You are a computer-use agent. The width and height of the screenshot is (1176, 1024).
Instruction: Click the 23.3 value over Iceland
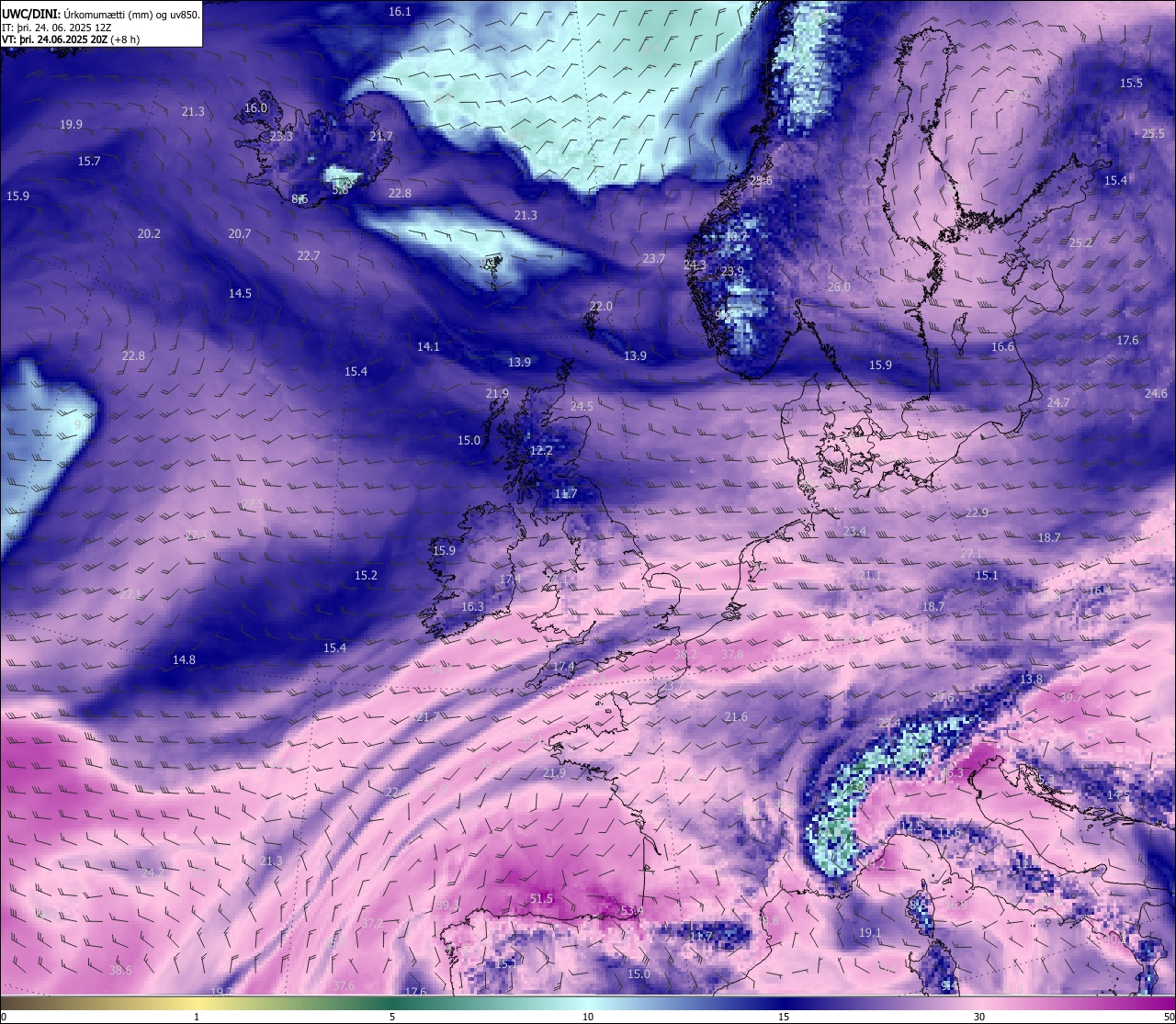click(x=281, y=136)
